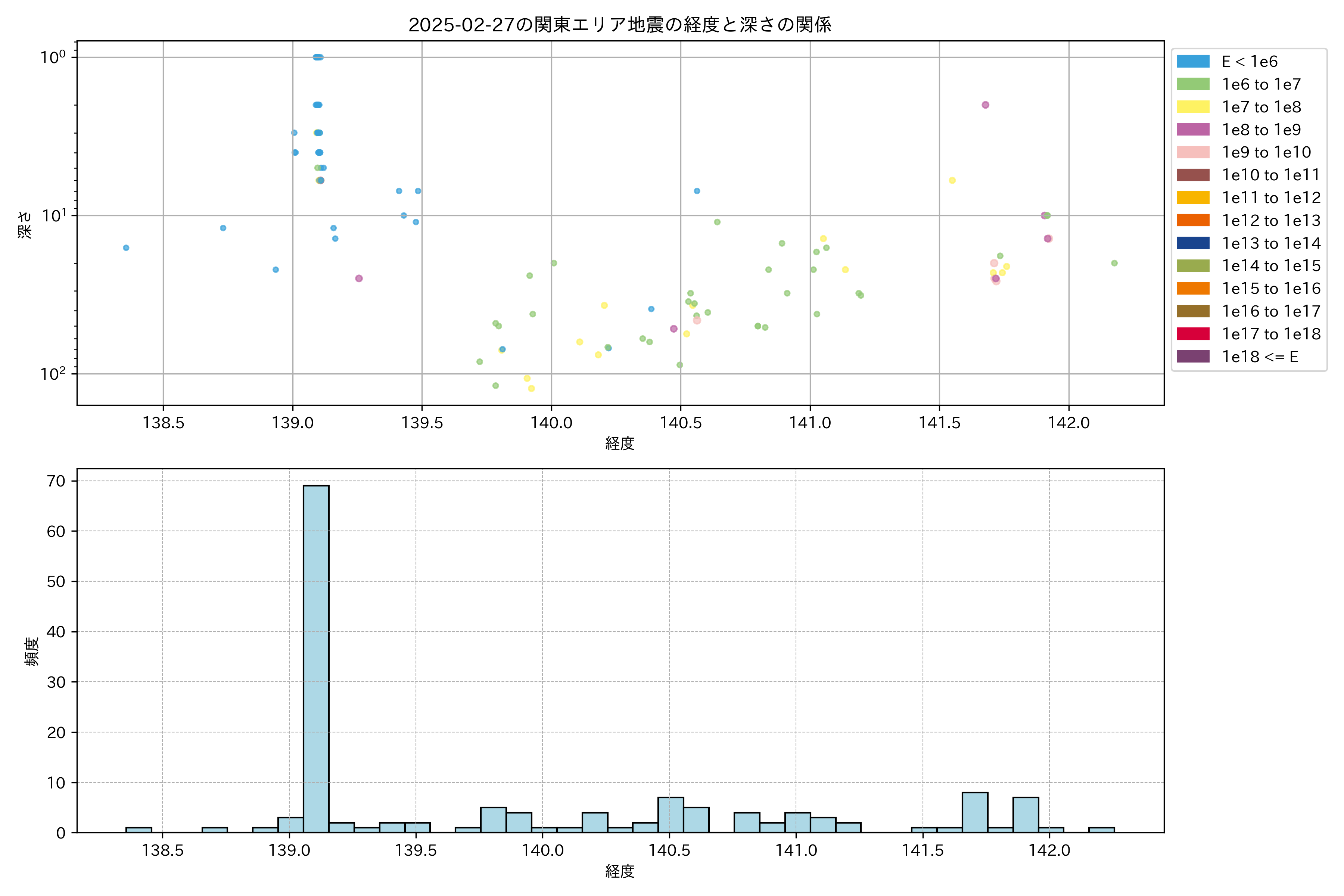Click the yellow 1e7 to 1e8 legend swatch

(x=1192, y=107)
